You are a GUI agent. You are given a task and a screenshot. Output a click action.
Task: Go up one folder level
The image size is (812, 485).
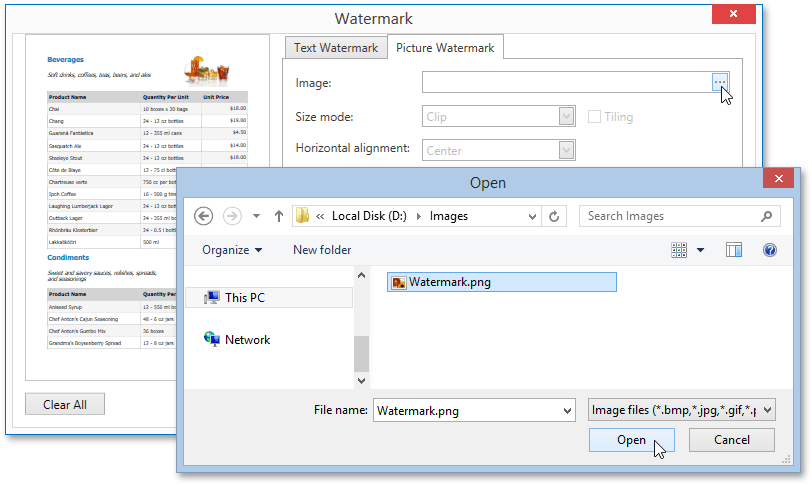pyautogui.click(x=279, y=216)
